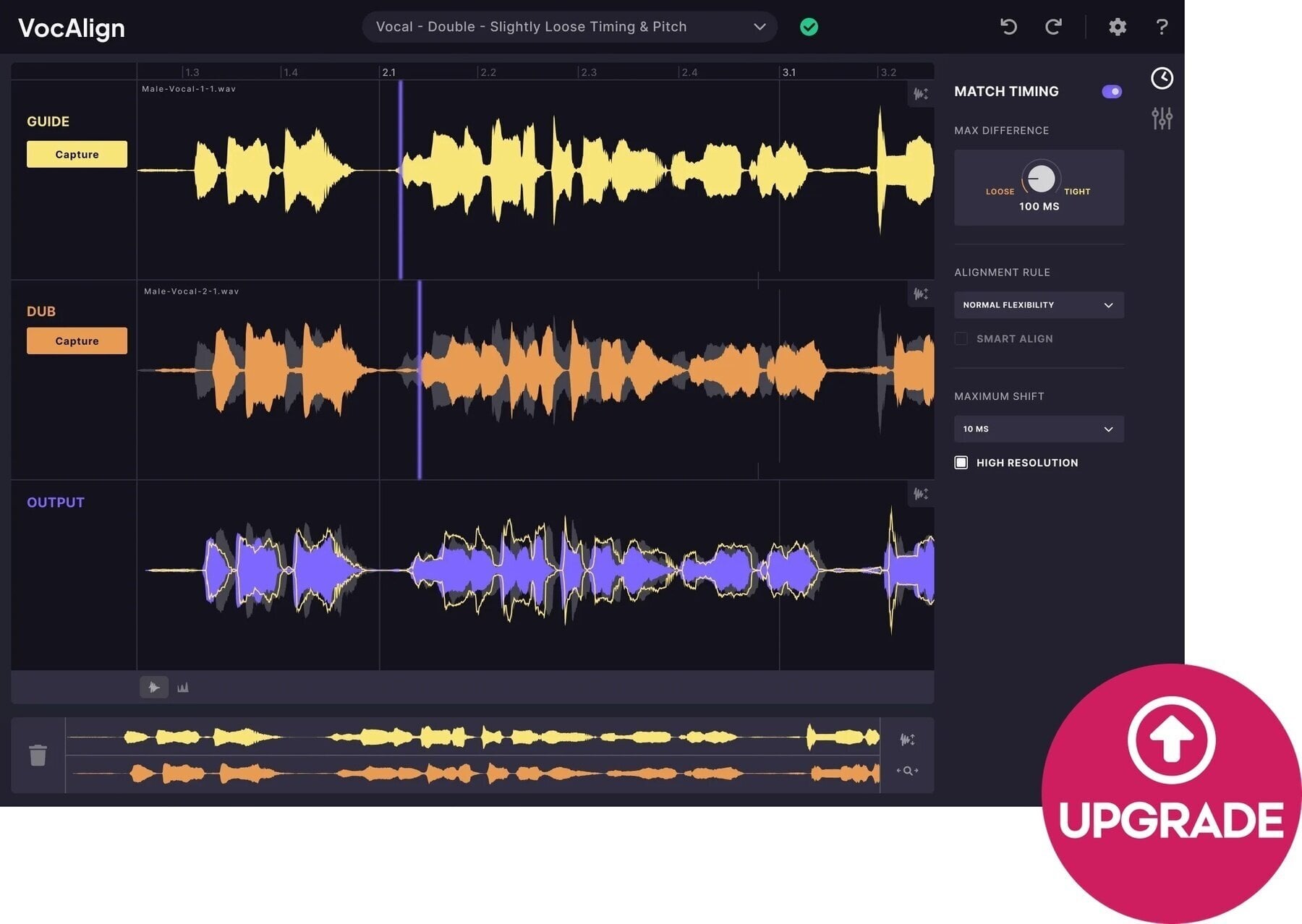Screen dimensions: 1302x924
Task: Open the Maximum Shift 10 MS dropdown
Action: pyautogui.click(x=1039, y=429)
